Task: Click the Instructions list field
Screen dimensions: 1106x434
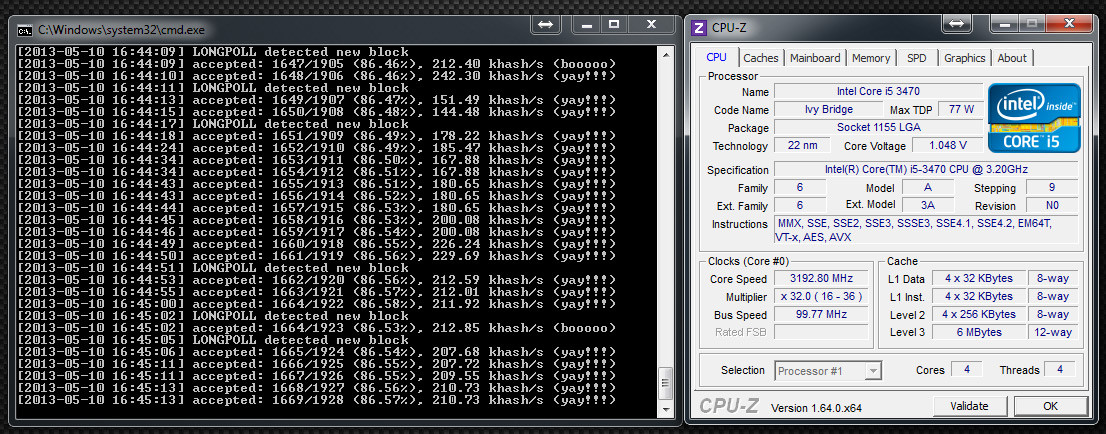Action: click(925, 230)
